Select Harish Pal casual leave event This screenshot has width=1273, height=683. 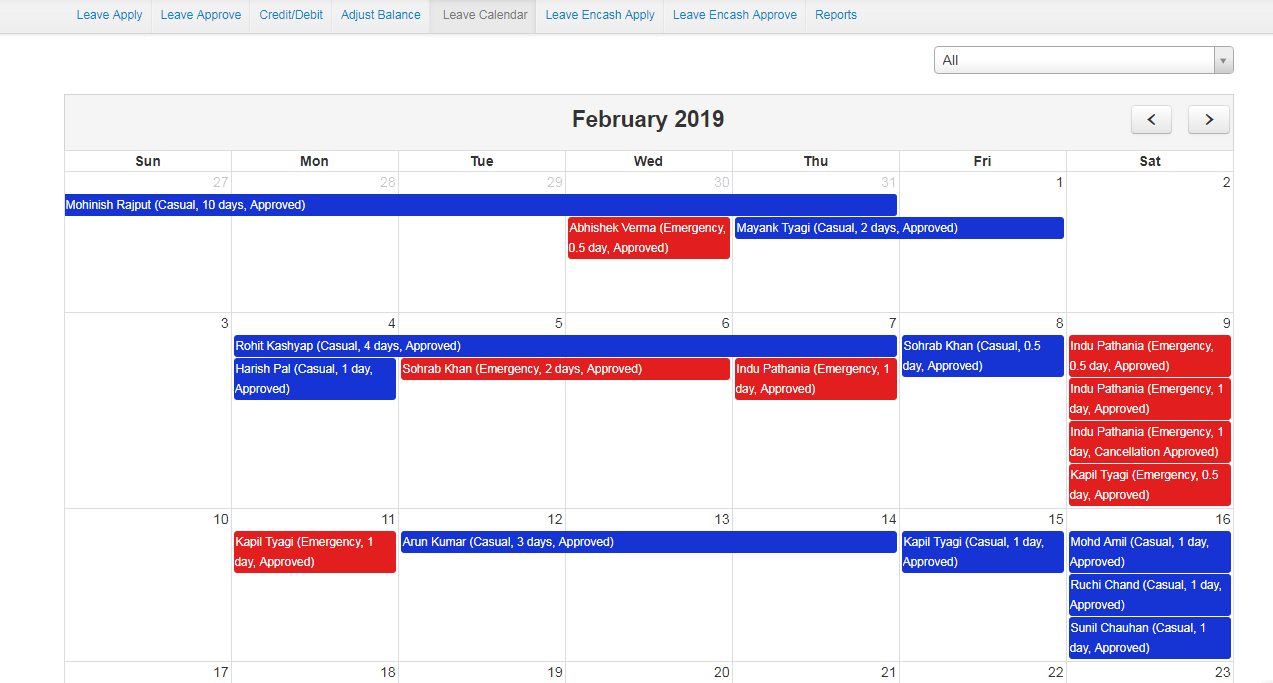314,379
